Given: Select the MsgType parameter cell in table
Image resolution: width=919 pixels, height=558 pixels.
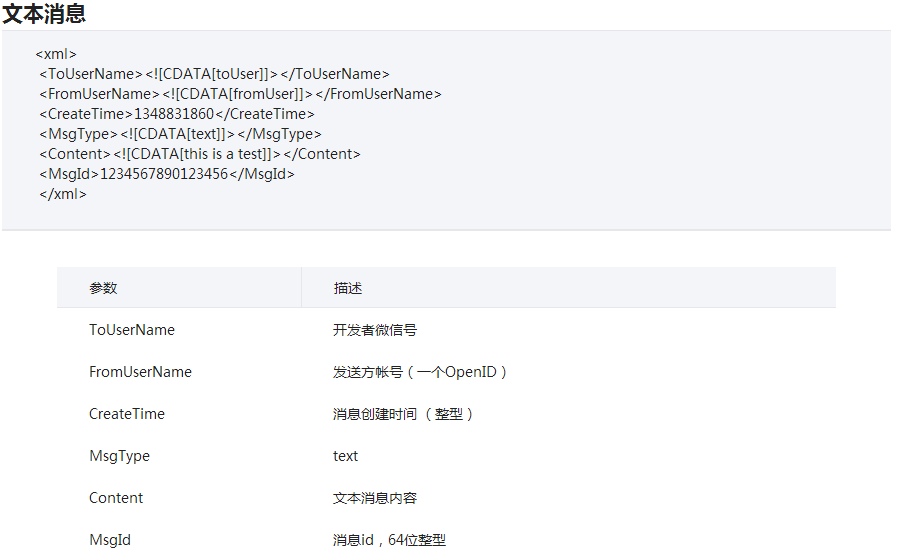Looking at the screenshot, I should 120,456.
